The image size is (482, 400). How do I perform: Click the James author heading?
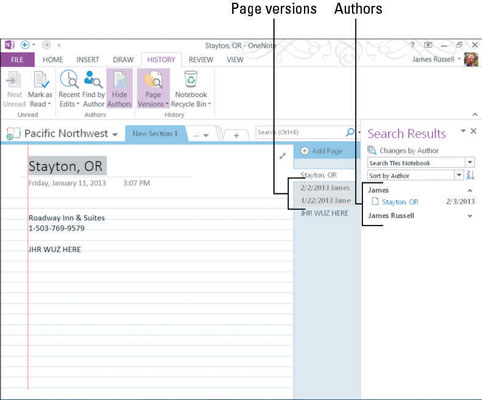378,190
